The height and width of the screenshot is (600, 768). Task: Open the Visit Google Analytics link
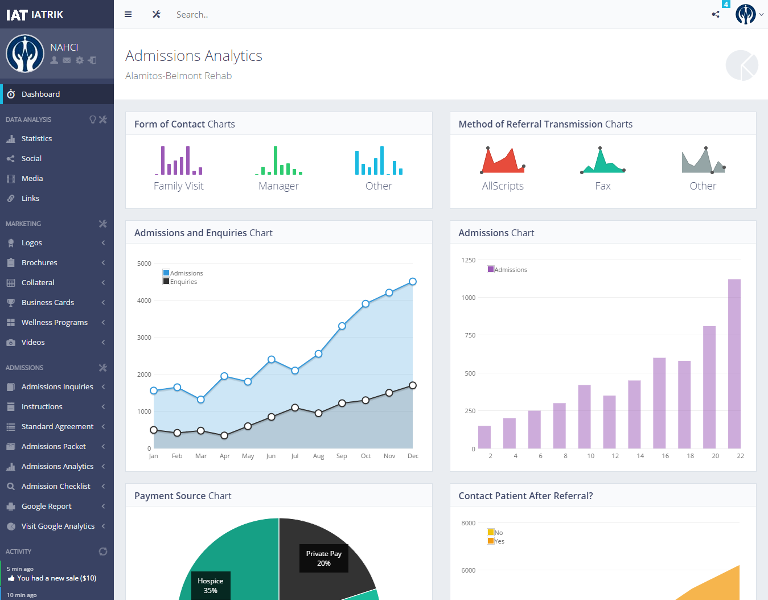pos(57,526)
